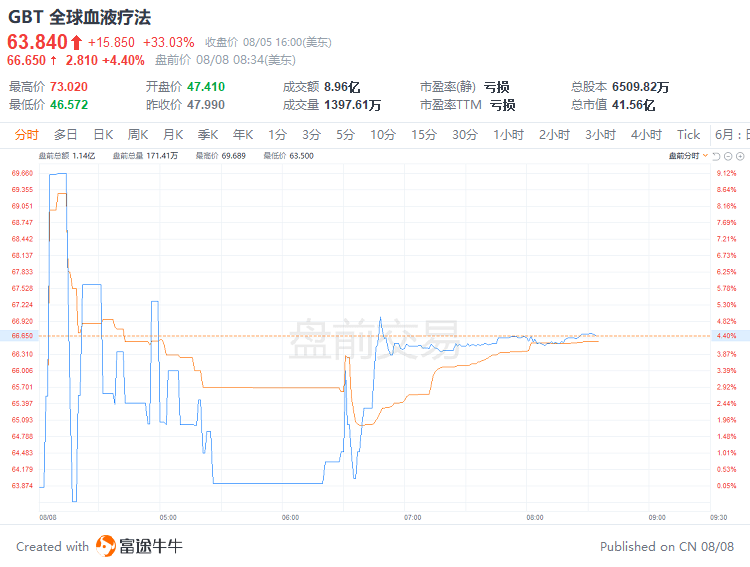Choose the 3小时 interval
The image size is (750, 567).
(601, 135)
